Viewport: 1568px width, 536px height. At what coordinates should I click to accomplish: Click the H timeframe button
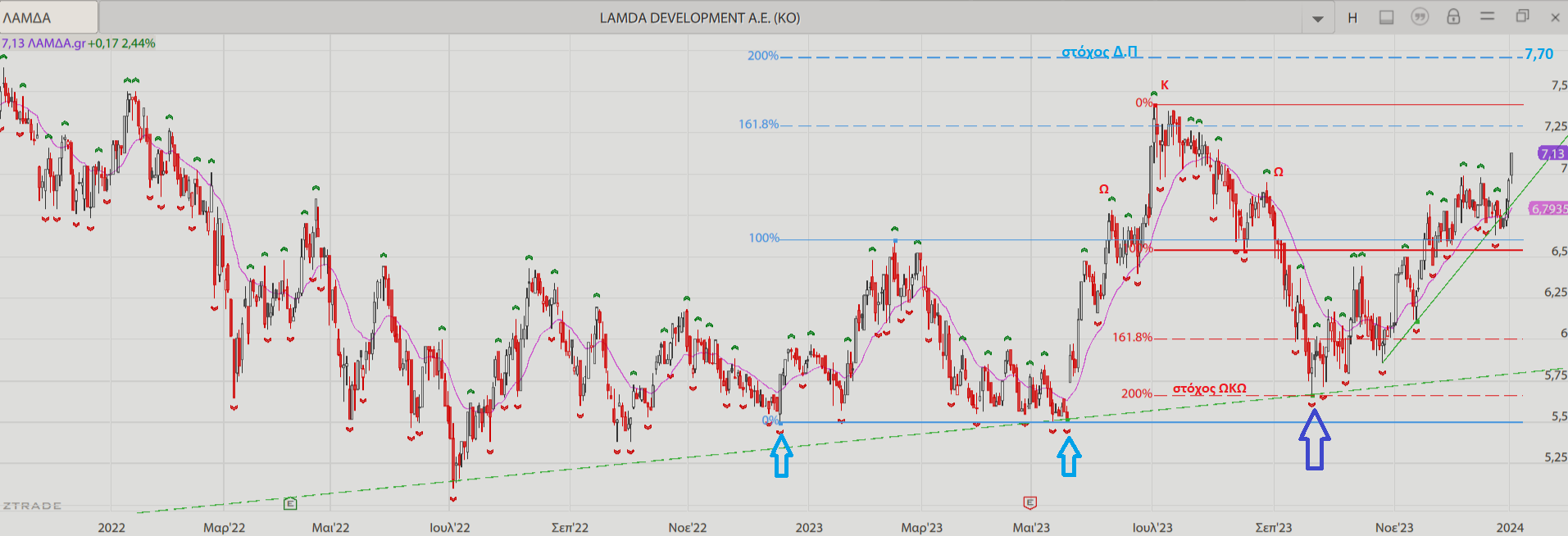[1352, 17]
